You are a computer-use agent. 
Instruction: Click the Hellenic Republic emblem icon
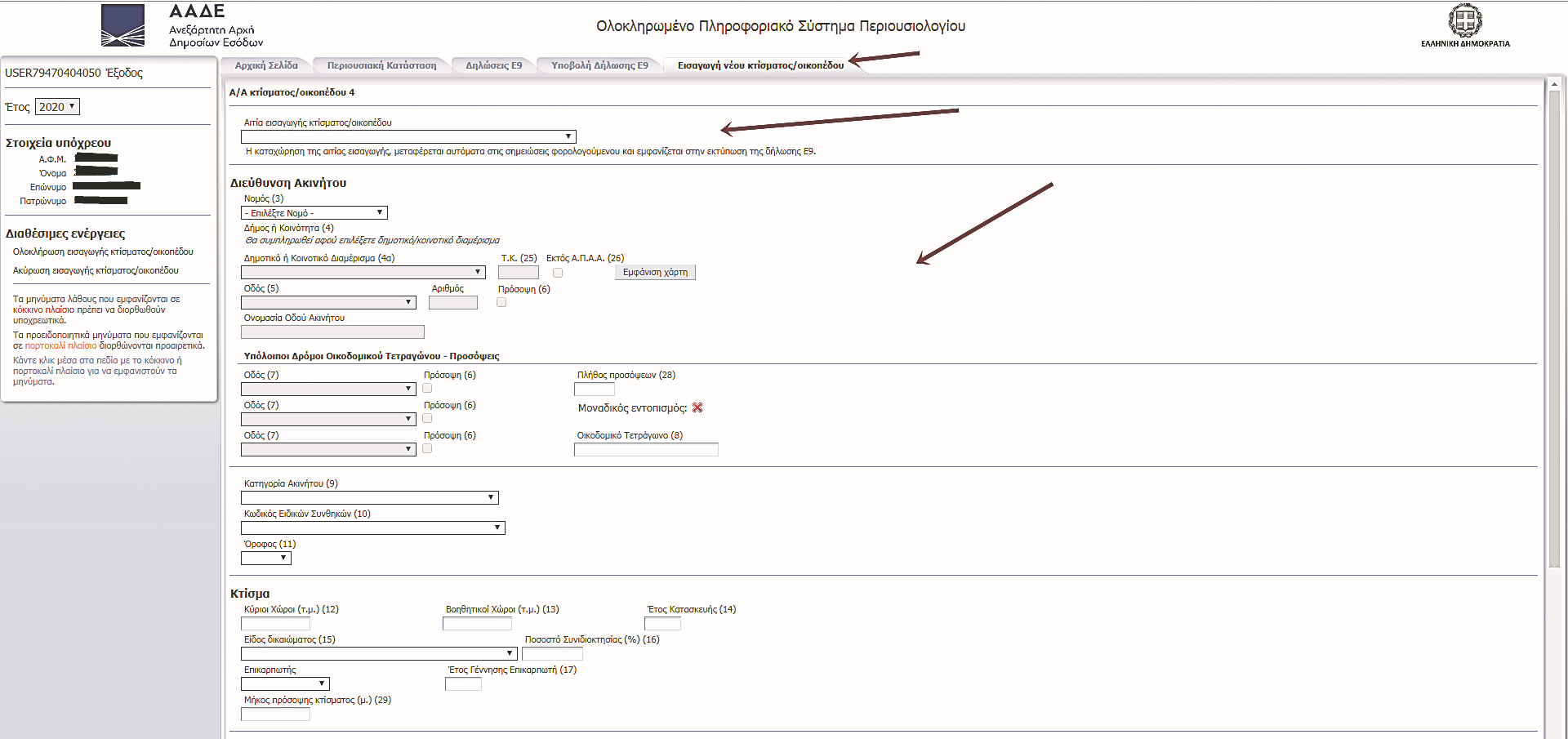pos(1465,20)
